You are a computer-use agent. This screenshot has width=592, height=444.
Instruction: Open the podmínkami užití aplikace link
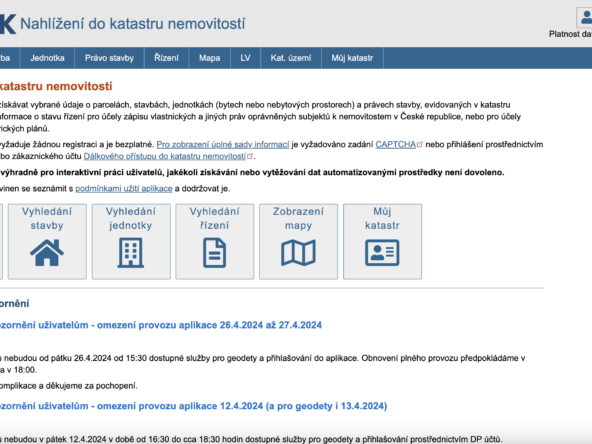[x=124, y=188]
